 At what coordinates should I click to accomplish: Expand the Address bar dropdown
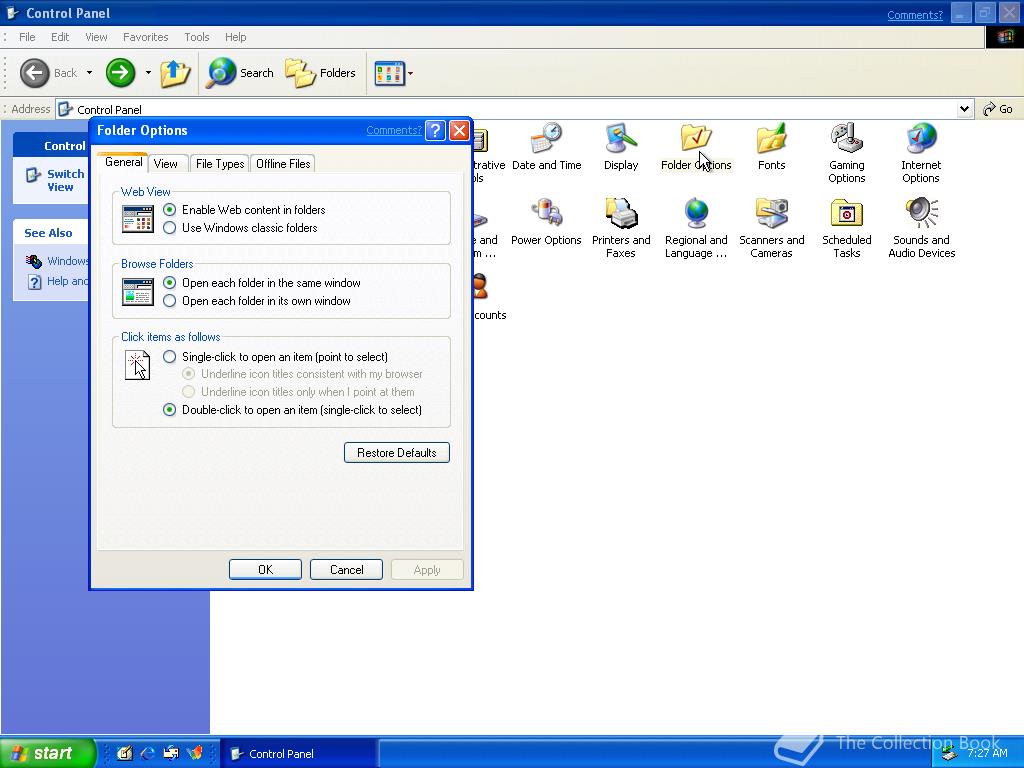coord(965,109)
